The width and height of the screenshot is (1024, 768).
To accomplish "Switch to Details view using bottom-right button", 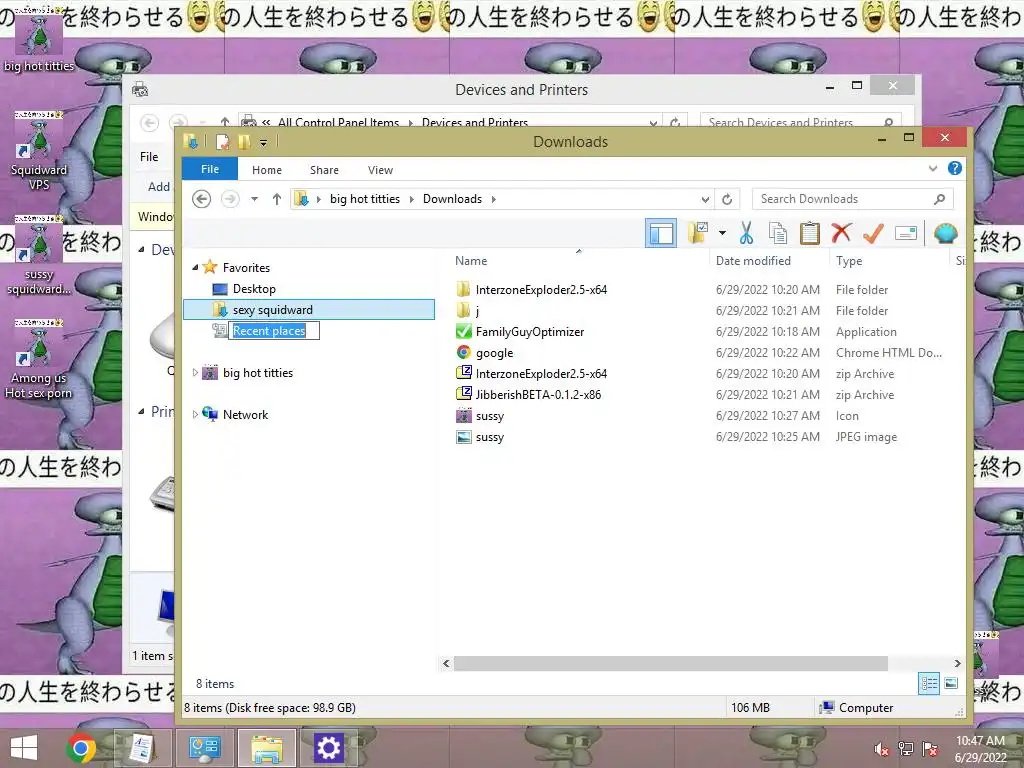I will (x=929, y=684).
